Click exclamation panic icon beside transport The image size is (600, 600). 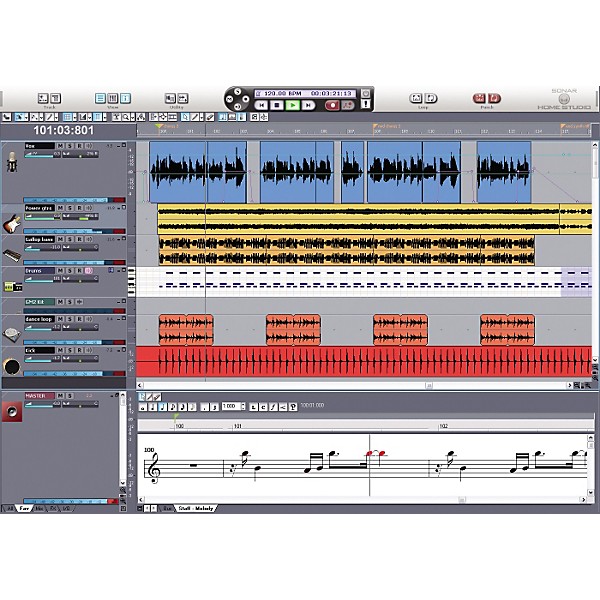(366, 104)
